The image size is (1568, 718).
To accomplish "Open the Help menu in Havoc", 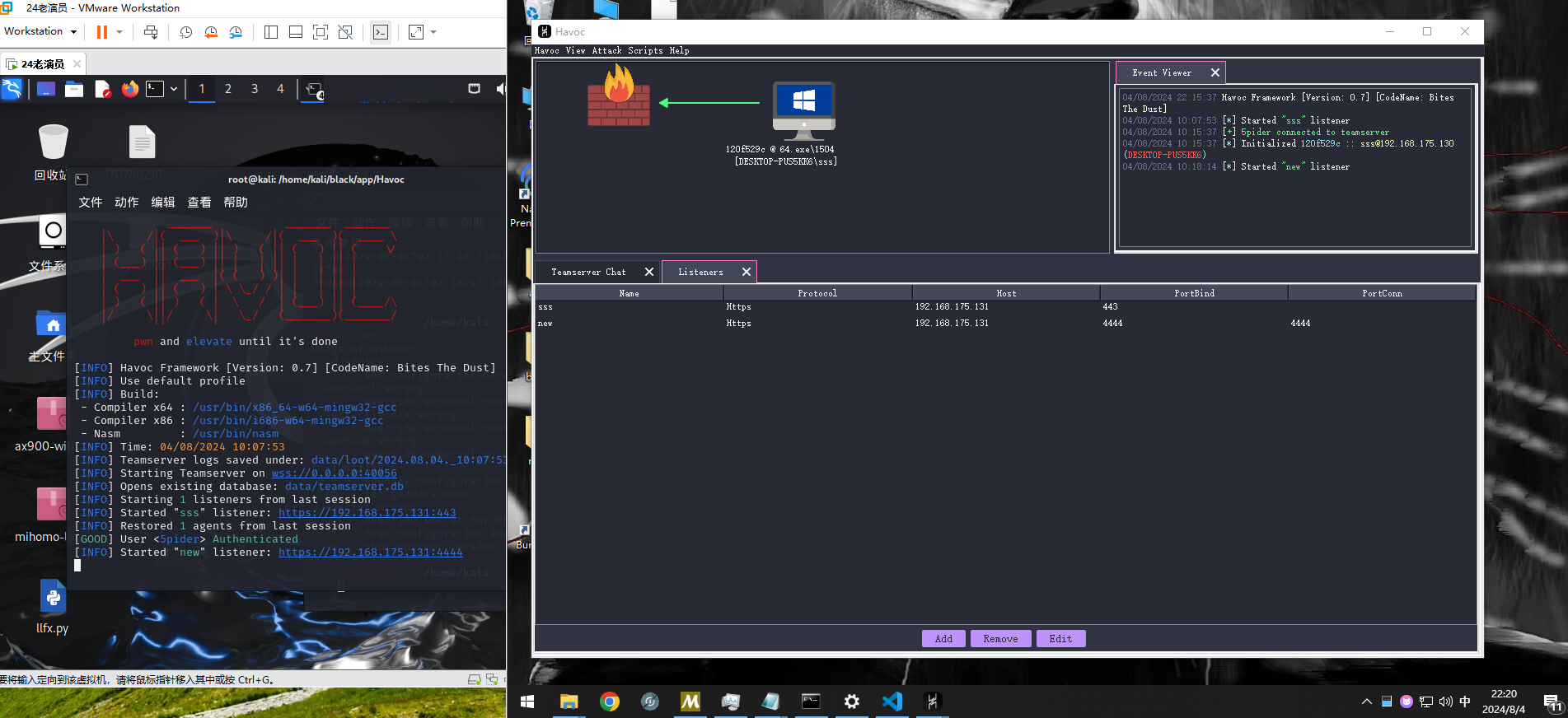I will pos(679,50).
